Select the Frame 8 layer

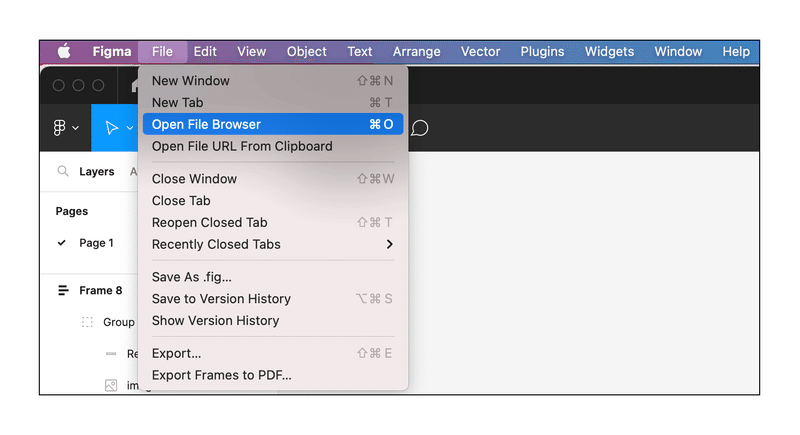tap(101, 291)
